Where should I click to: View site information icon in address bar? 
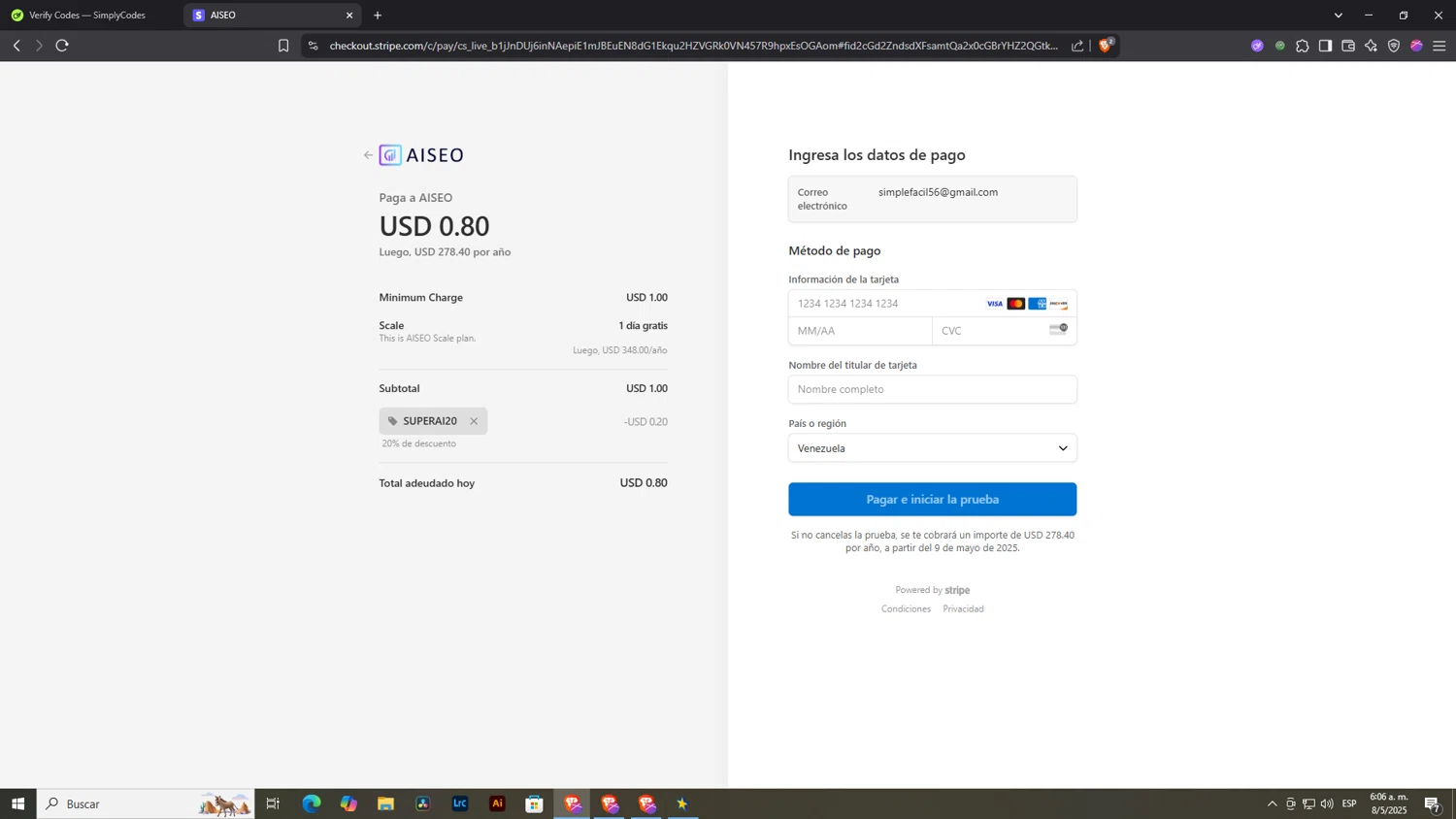[313, 46]
